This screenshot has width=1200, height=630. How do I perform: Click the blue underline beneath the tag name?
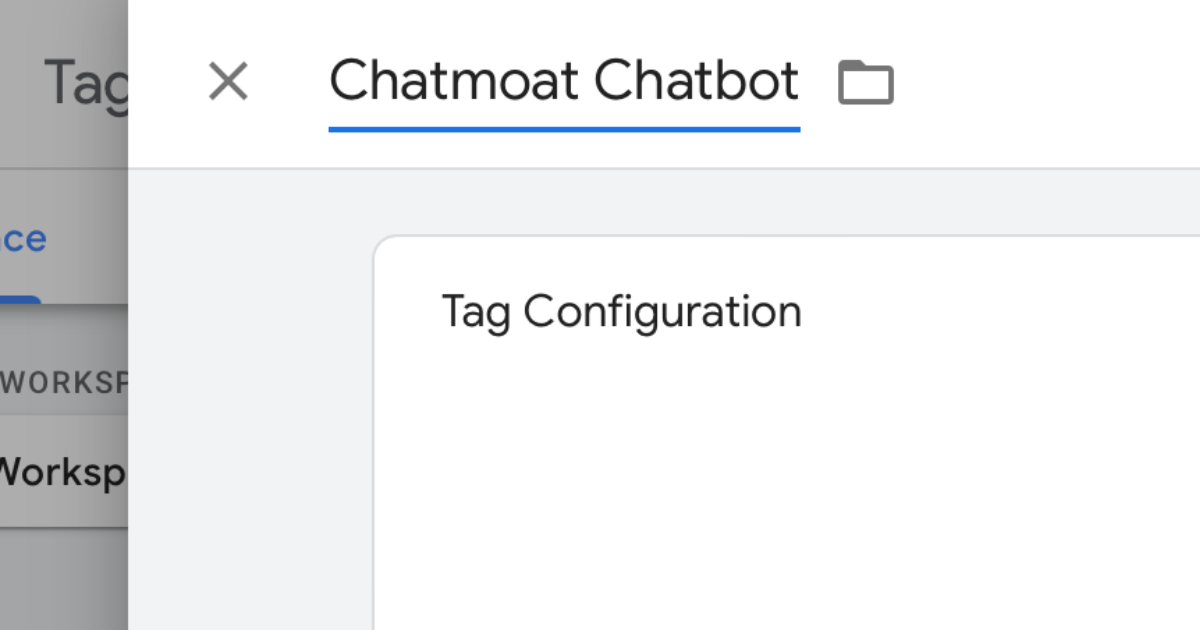click(x=564, y=129)
